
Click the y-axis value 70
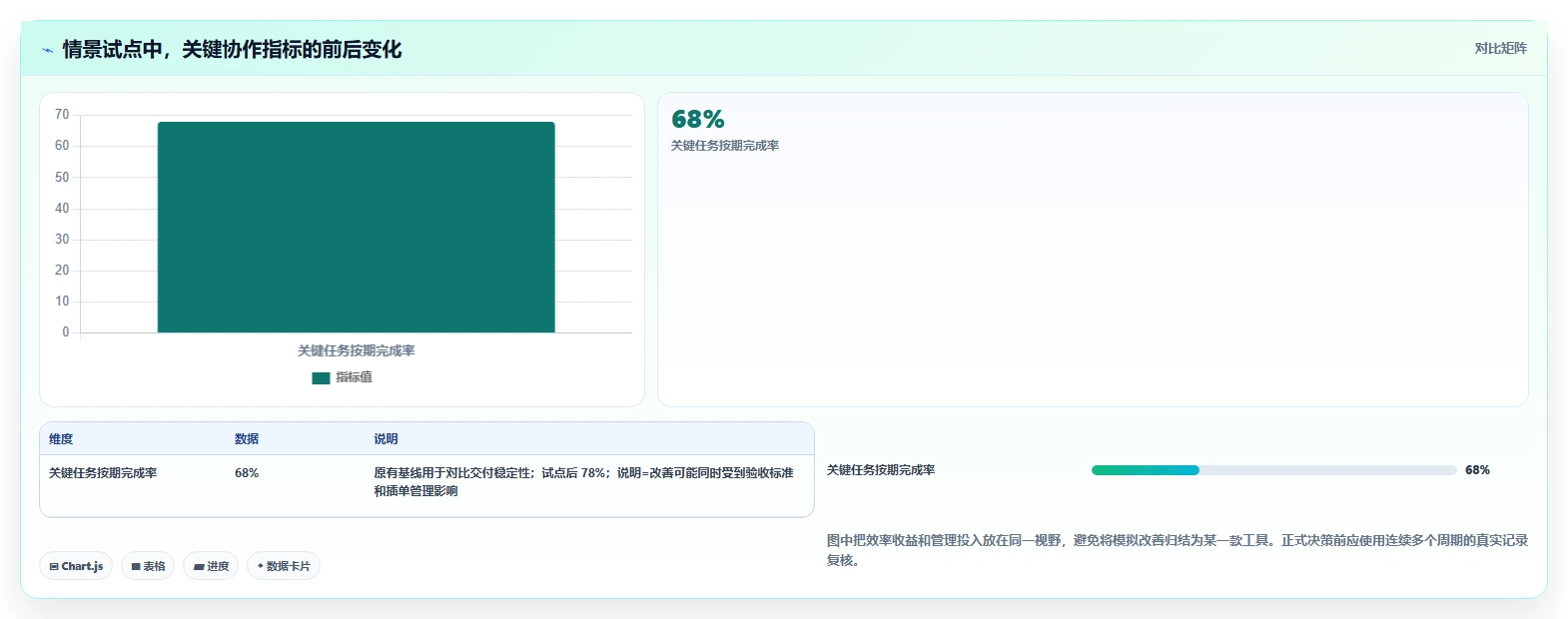pyautogui.click(x=62, y=115)
